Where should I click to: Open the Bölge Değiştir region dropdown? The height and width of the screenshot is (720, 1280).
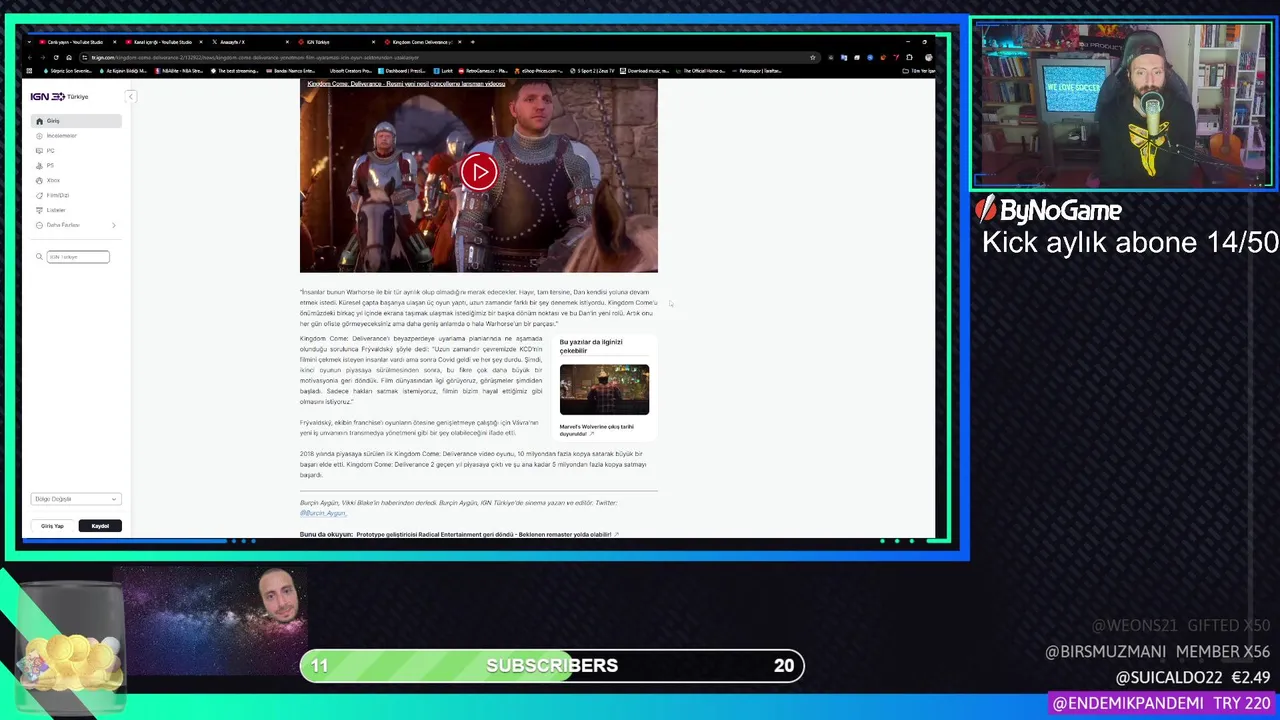click(x=75, y=499)
